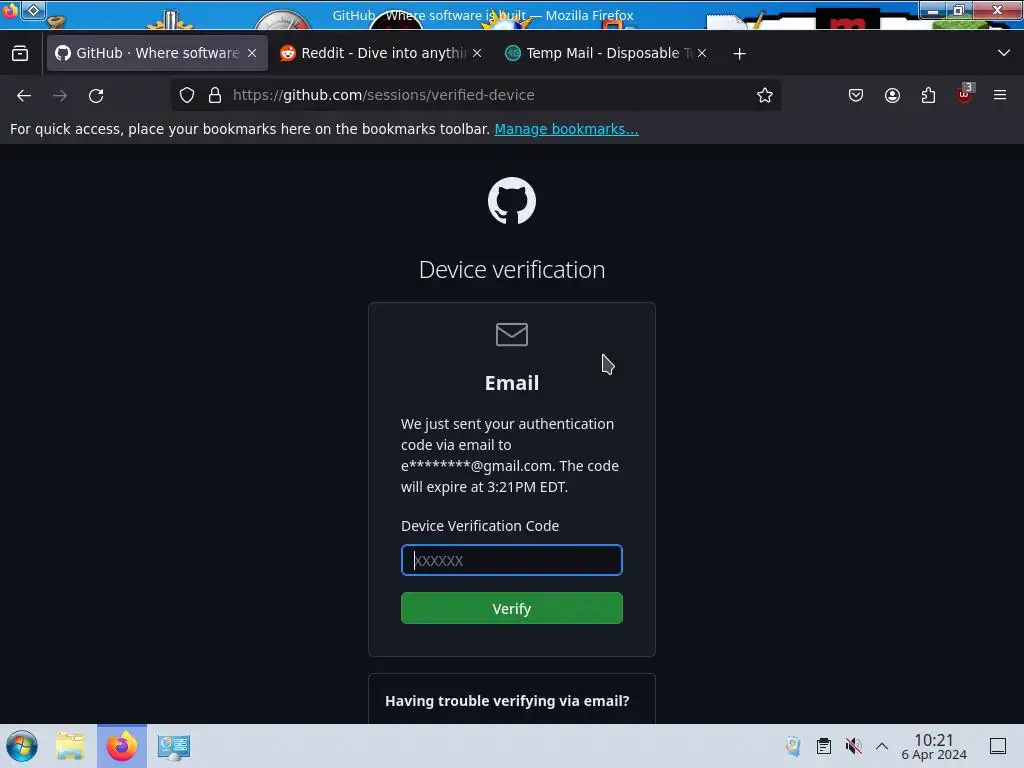Open the file manager taskbar icon

click(70, 746)
